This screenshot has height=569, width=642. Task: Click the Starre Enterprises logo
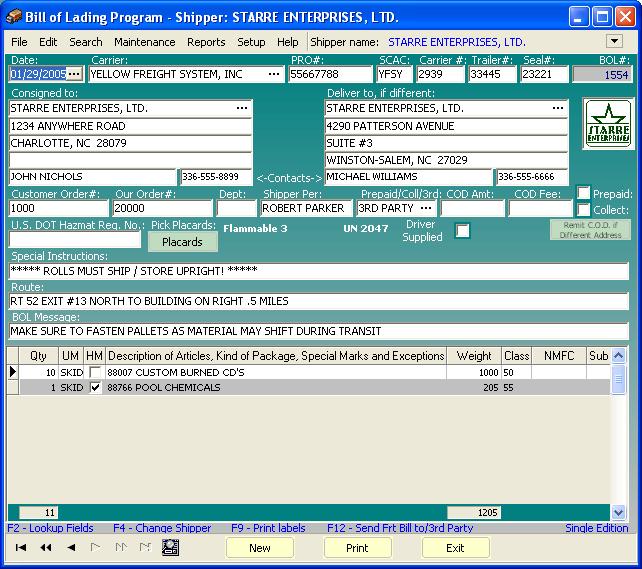(x=608, y=124)
